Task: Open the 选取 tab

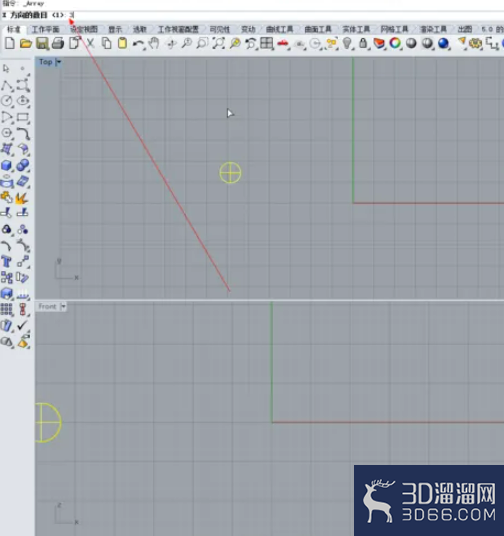Action: (x=140, y=29)
